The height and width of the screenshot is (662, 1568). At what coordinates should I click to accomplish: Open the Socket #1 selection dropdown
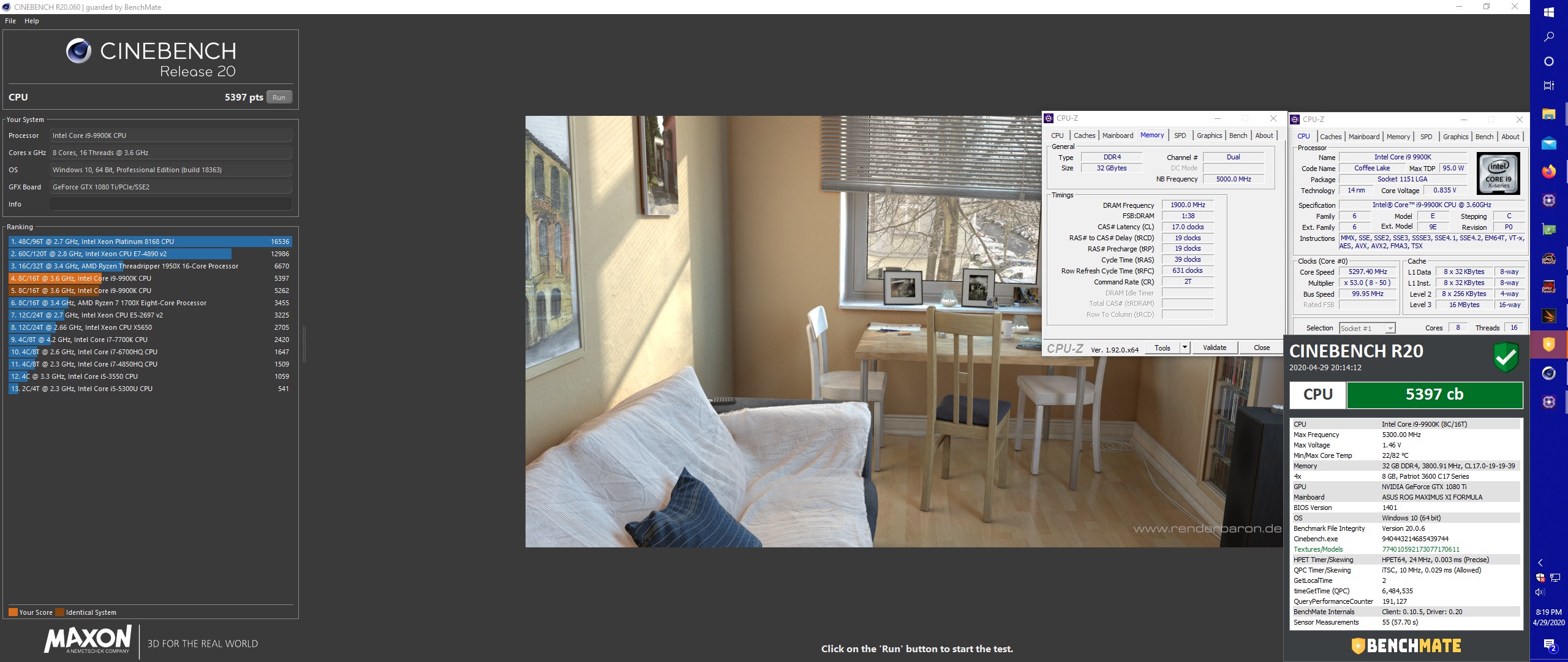click(x=1367, y=328)
